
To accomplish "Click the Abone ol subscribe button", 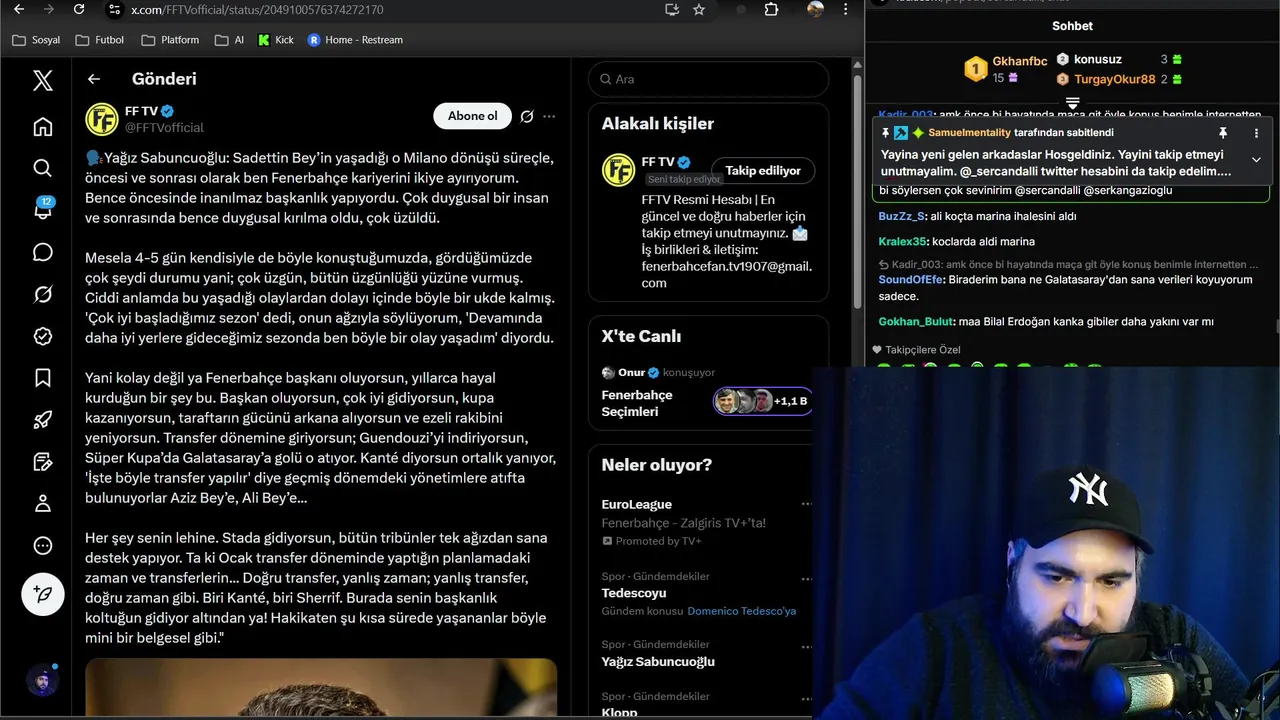I will (472, 116).
